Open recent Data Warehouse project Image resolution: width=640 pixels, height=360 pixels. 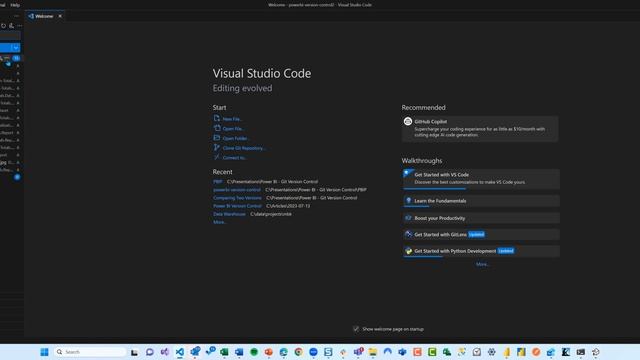(229, 214)
